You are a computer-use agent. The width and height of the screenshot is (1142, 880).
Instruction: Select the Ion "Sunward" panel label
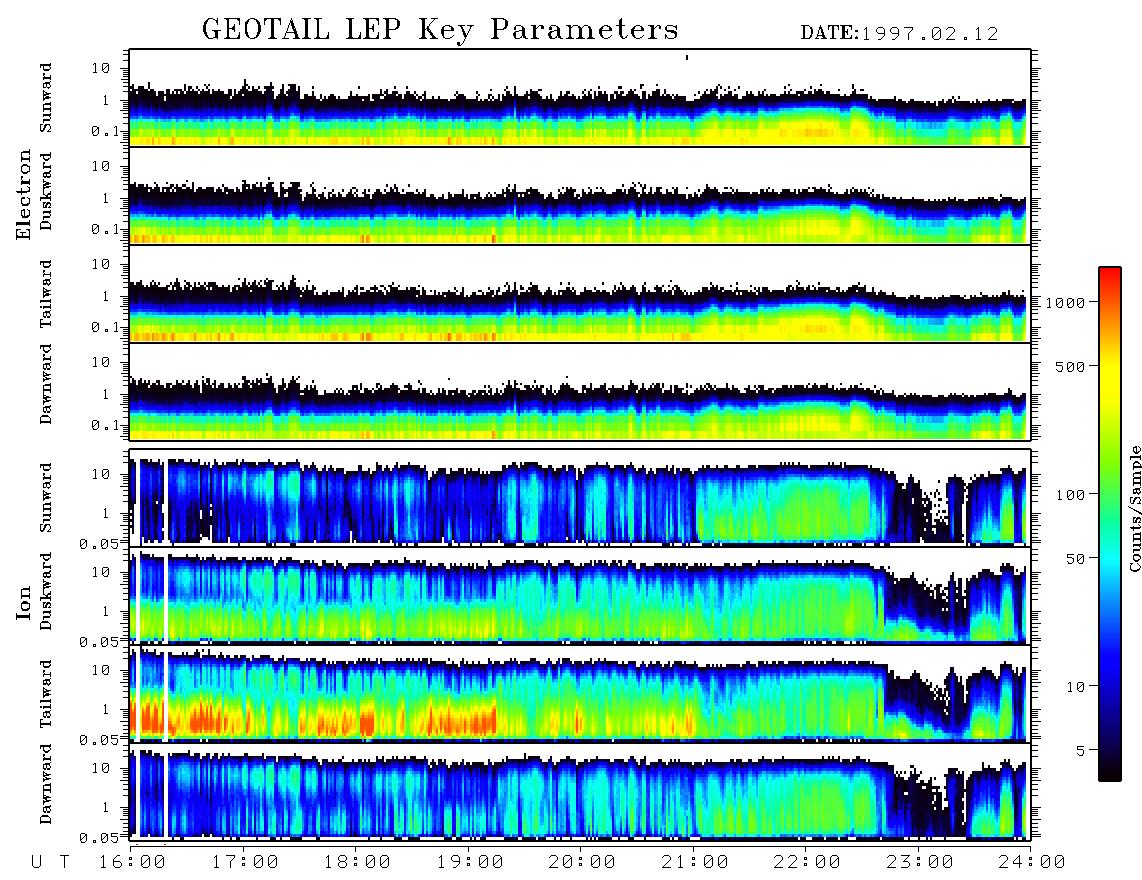point(46,497)
